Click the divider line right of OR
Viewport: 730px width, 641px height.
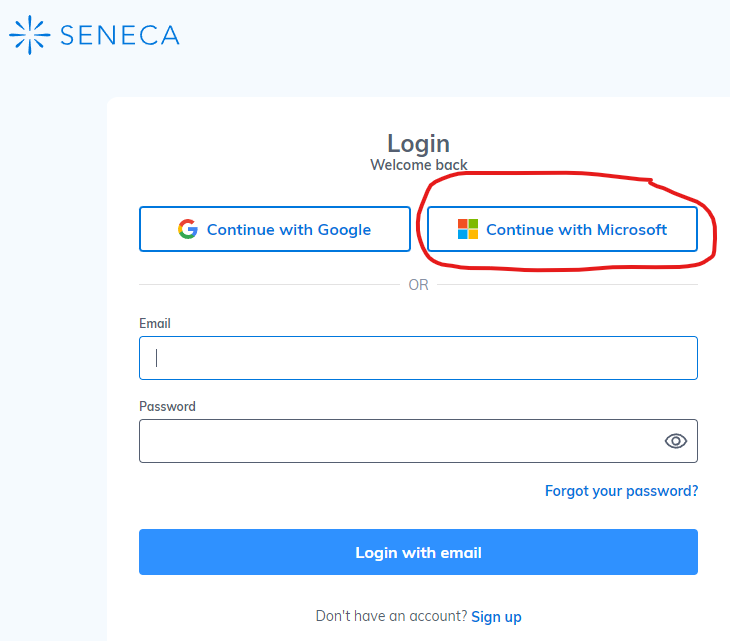point(567,285)
